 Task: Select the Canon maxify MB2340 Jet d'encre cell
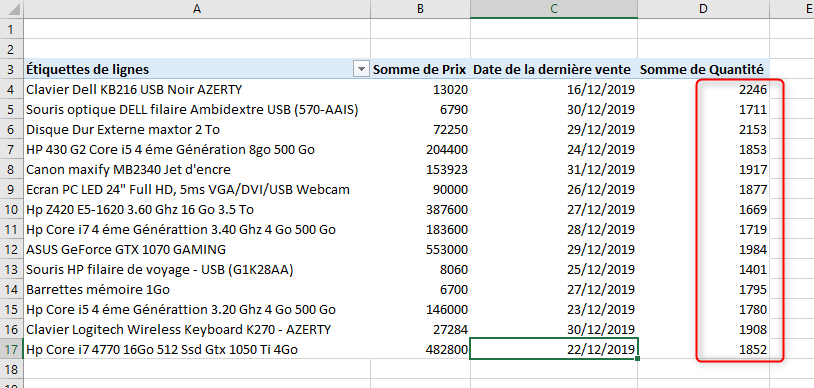click(197, 169)
